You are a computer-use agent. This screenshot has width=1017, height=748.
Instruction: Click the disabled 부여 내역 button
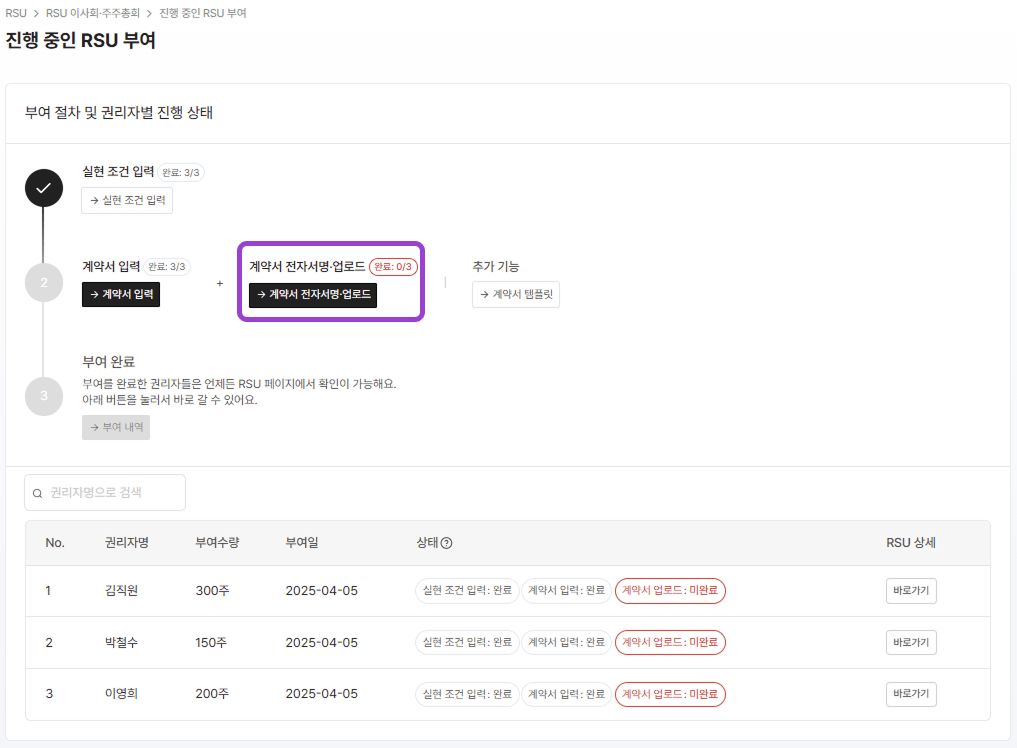point(115,428)
